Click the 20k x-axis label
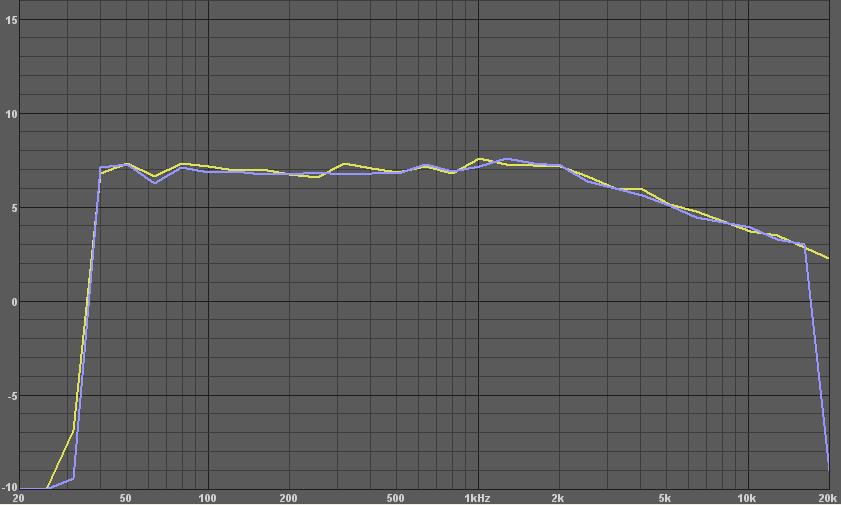 [x=828, y=499]
